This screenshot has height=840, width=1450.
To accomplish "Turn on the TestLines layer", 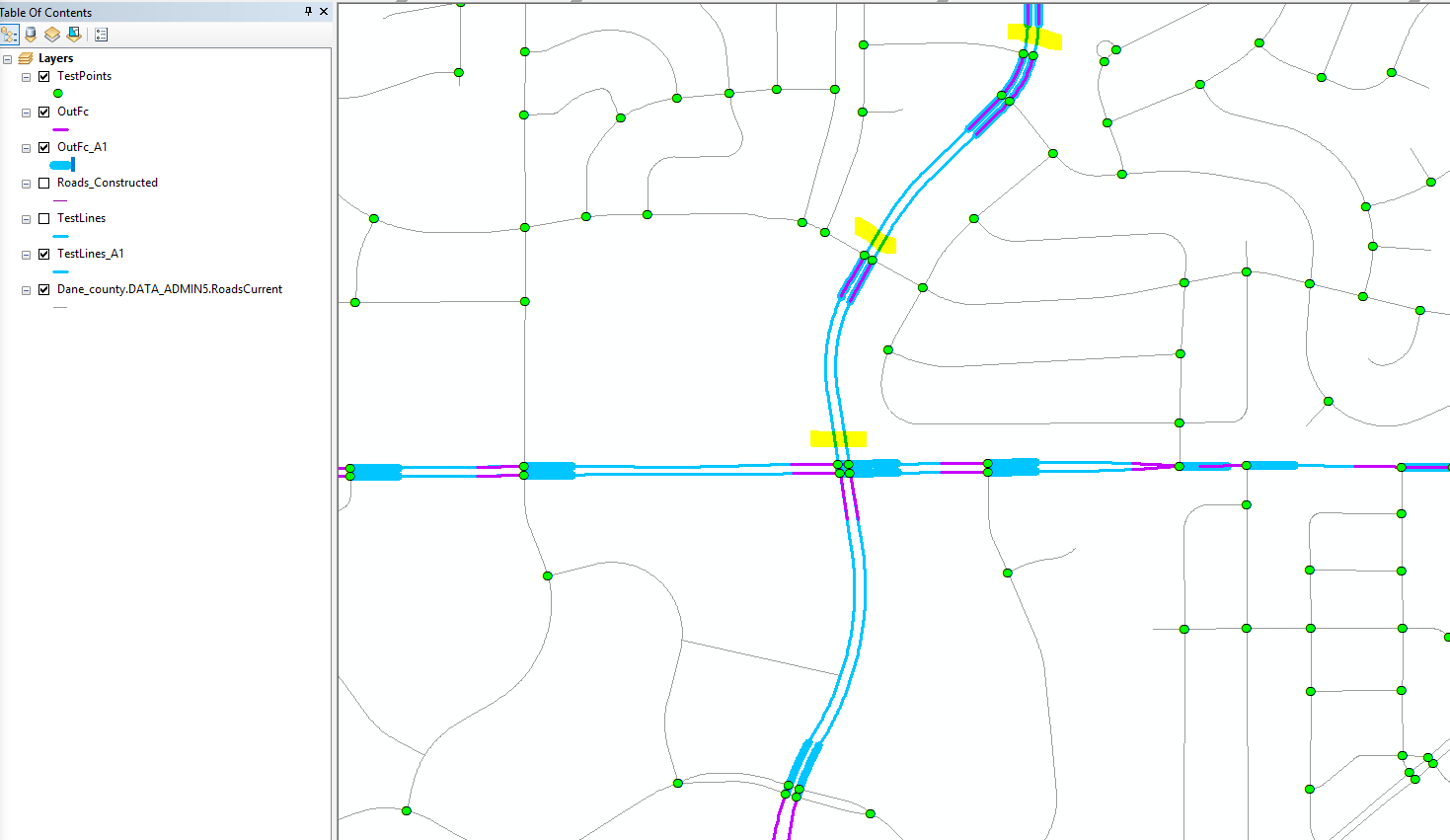I will (43, 218).
